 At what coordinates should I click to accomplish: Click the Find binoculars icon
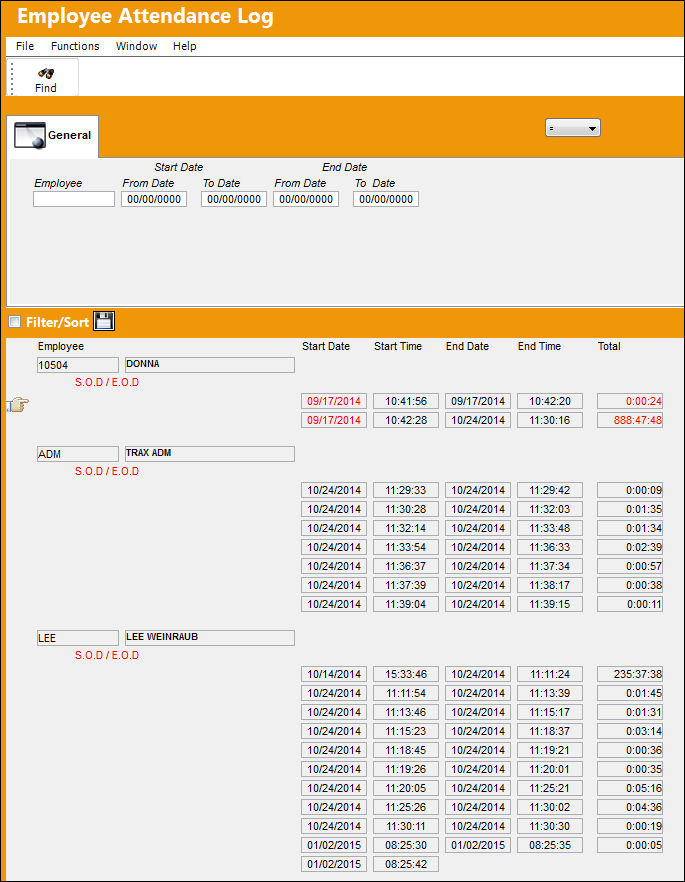[x=46, y=73]
